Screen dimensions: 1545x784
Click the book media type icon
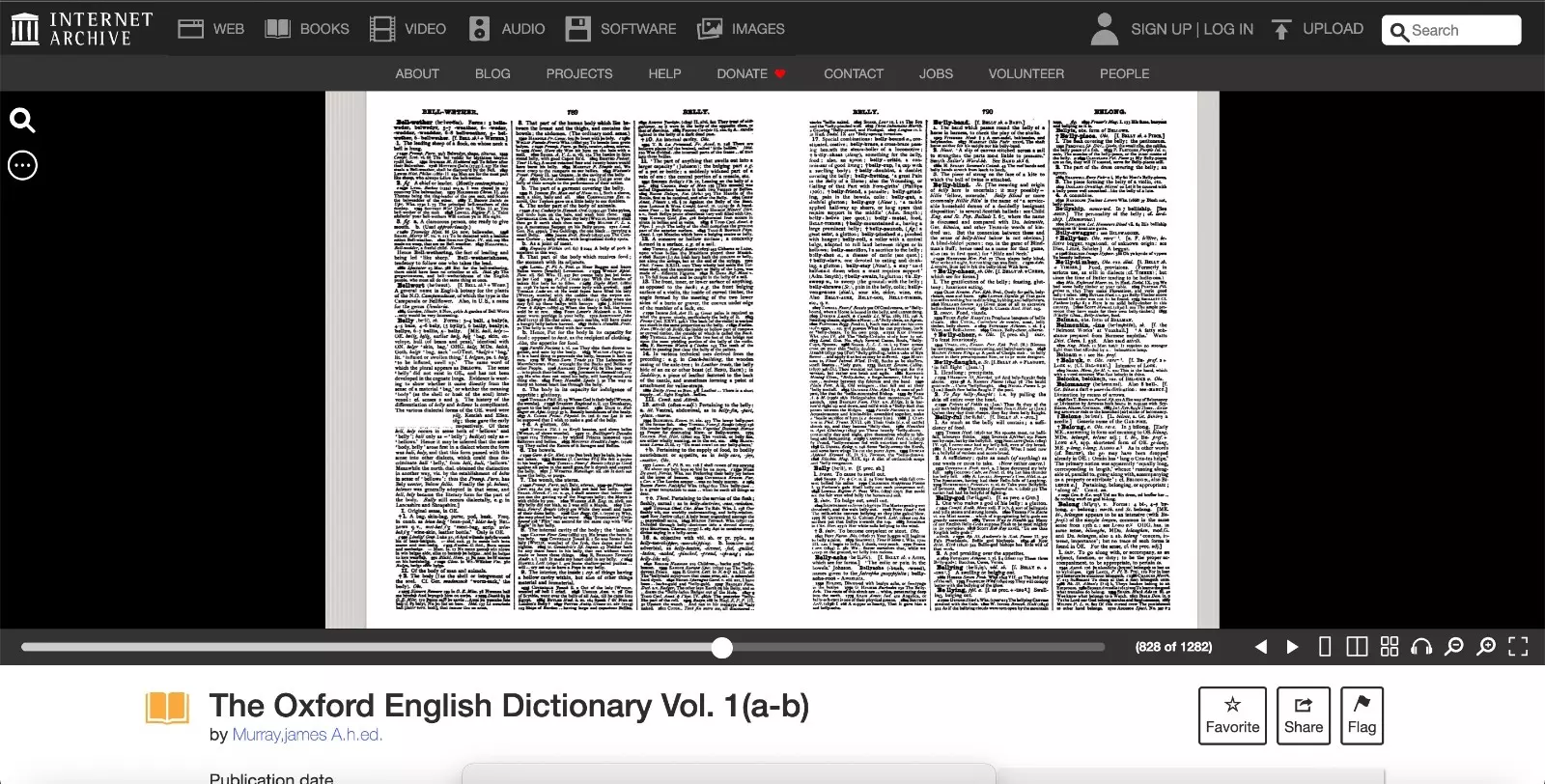(x=167, y=708)
